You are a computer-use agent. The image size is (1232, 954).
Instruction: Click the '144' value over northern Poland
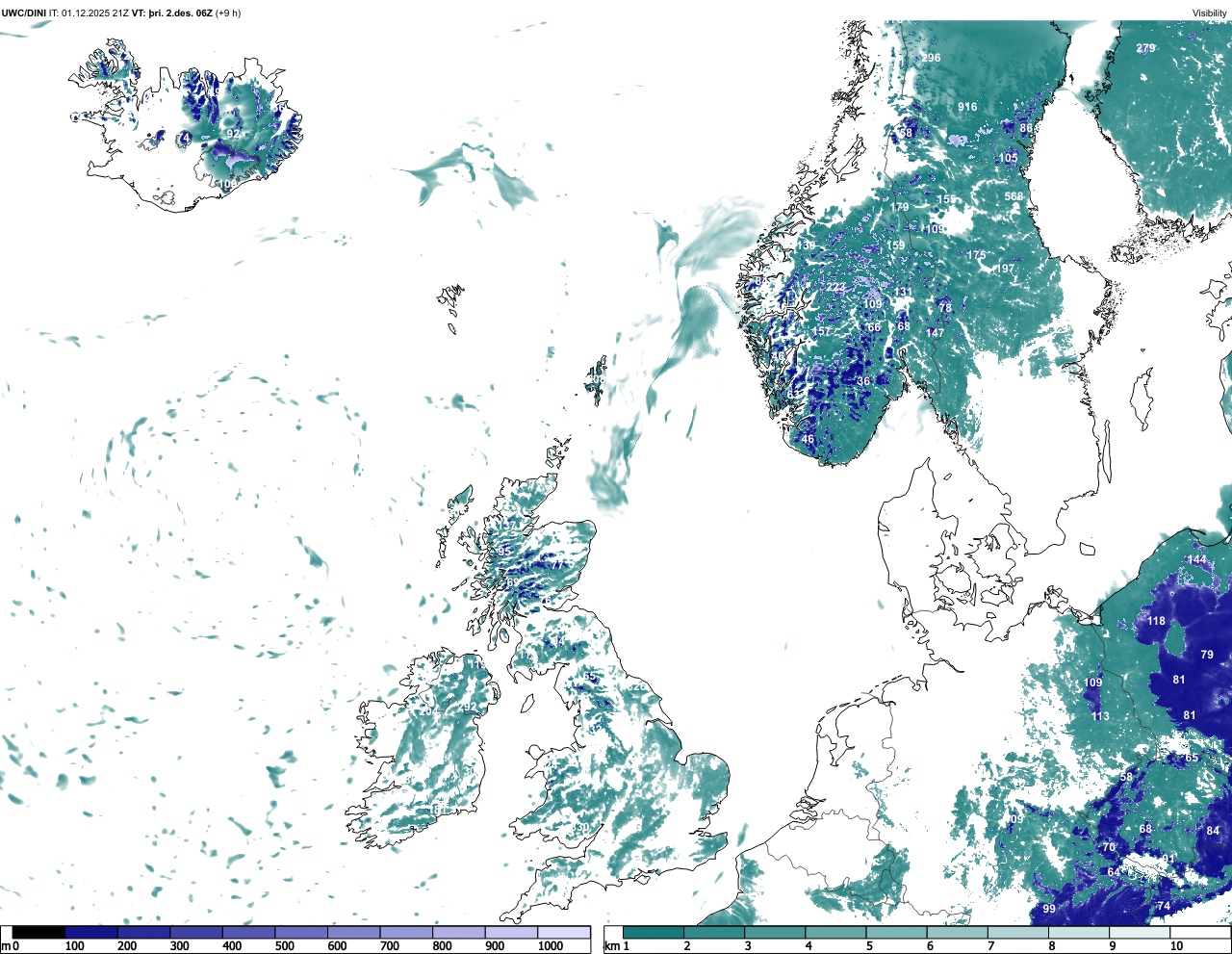1196,559
